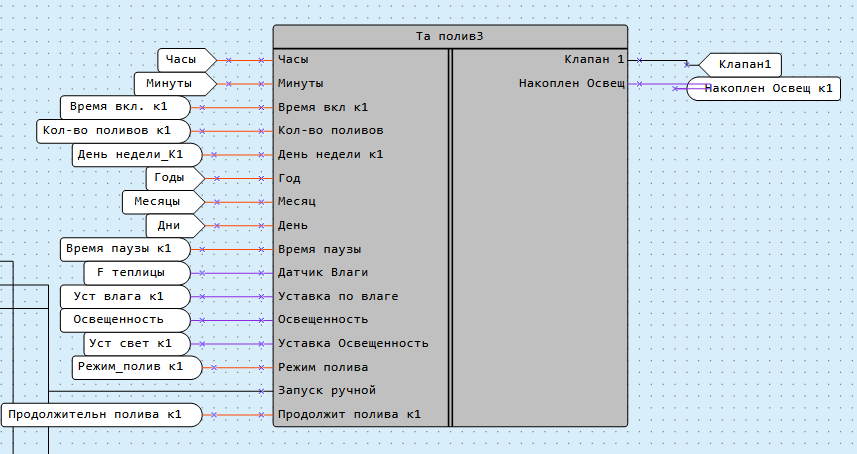Select the Та полив3 block title
Screen dimensions: 857x454
tap(449, 37)
